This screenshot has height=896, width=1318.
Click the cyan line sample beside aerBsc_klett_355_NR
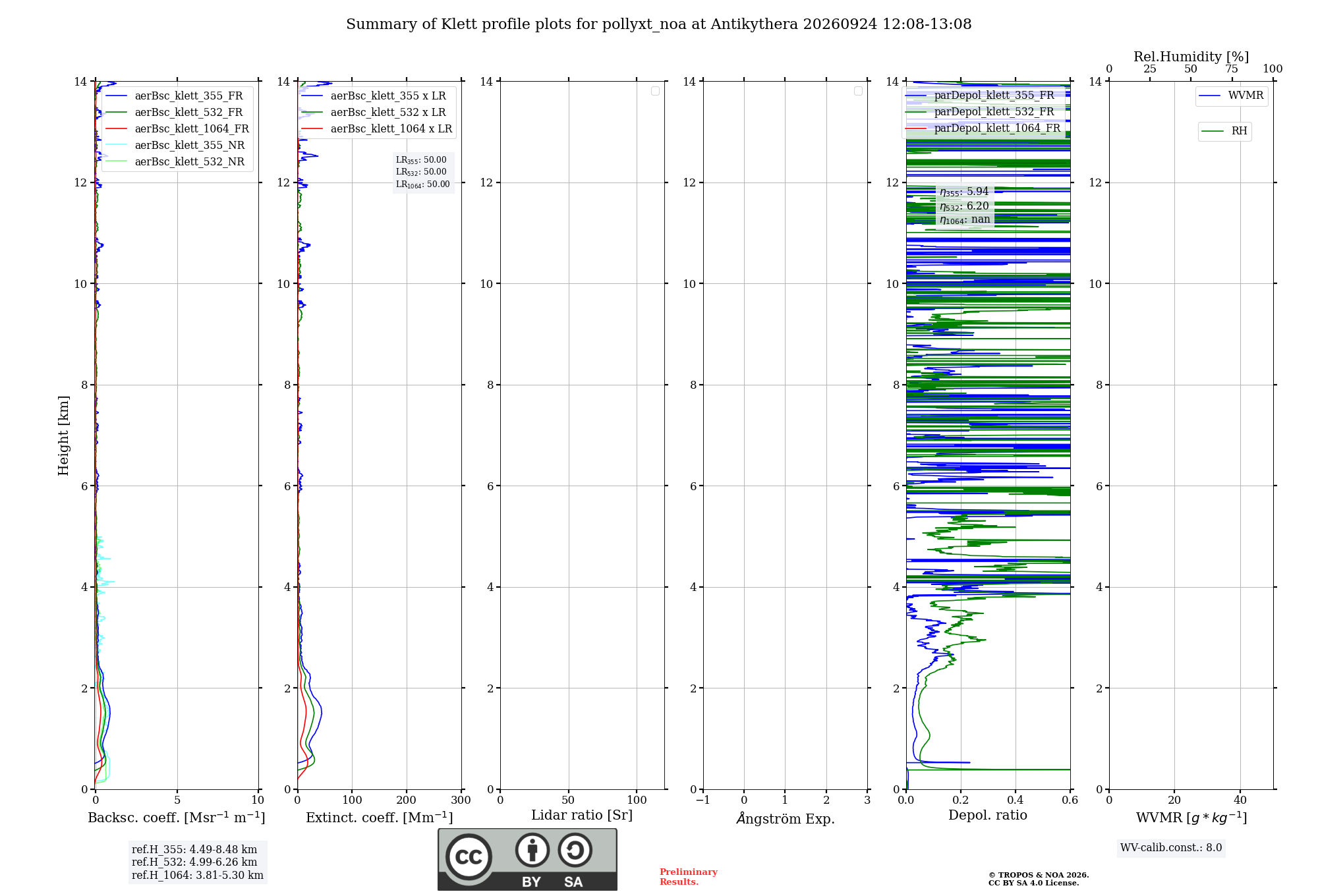point(116,146)
